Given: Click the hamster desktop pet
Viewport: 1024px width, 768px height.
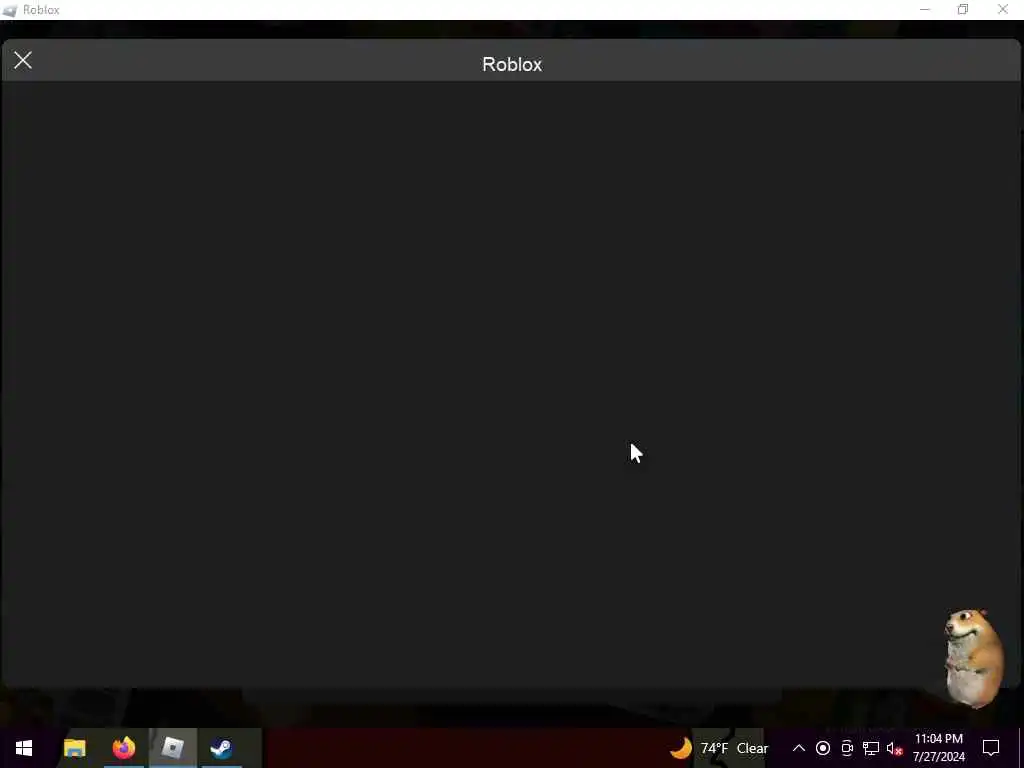Looking at the screenshot, I should click(x=974, y=658).
